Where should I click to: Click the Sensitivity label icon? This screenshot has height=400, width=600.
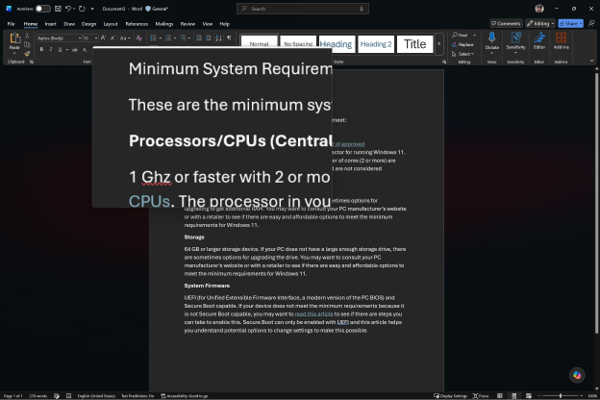pyautogui.click(x=515, y=38)
